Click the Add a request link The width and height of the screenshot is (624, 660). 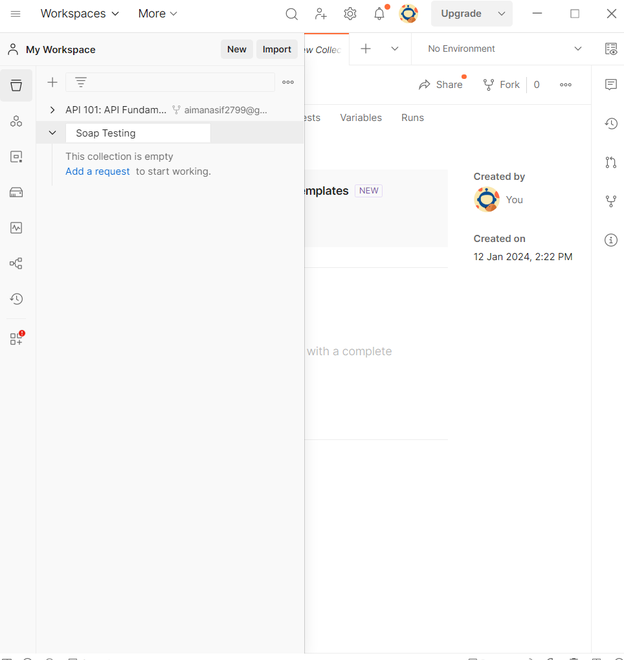[97, 171]
